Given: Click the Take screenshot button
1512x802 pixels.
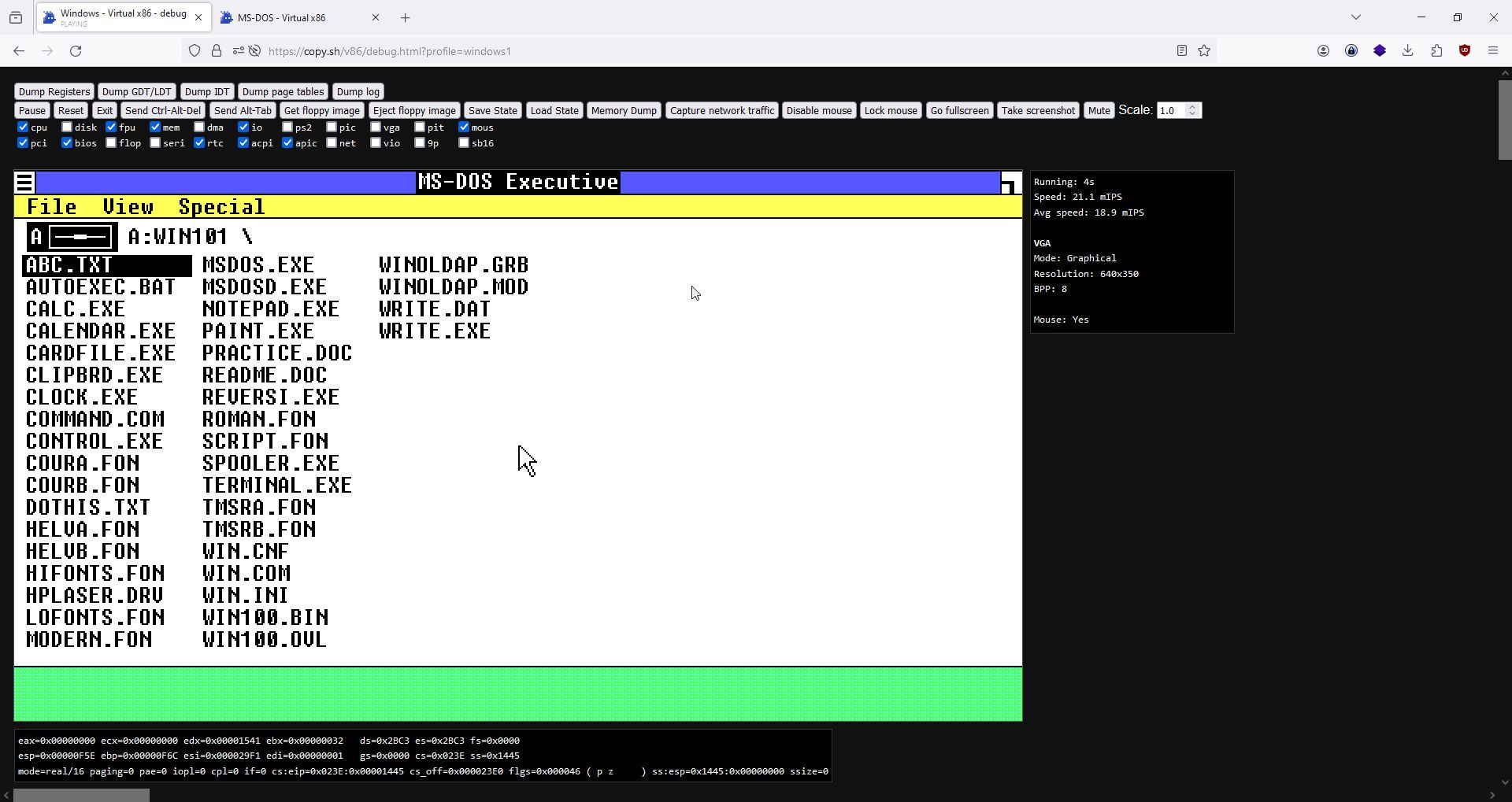Looking at the screenshot, I should 1038,111.
